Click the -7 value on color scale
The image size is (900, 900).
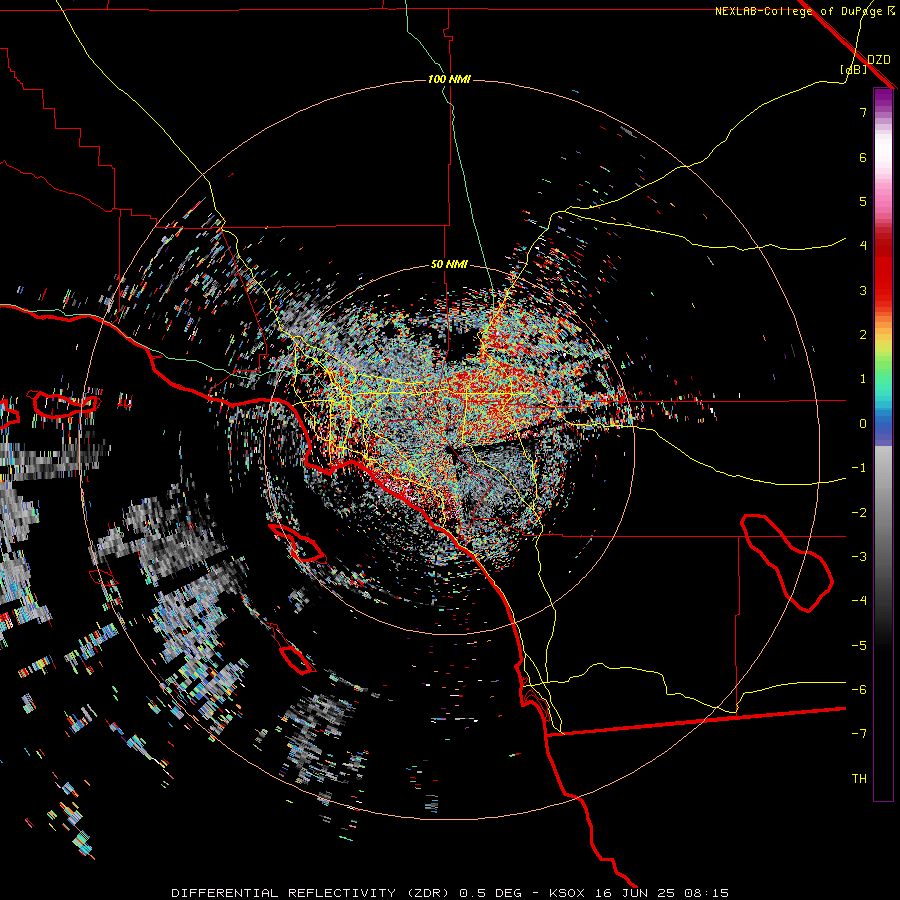[x=859, y=734]
